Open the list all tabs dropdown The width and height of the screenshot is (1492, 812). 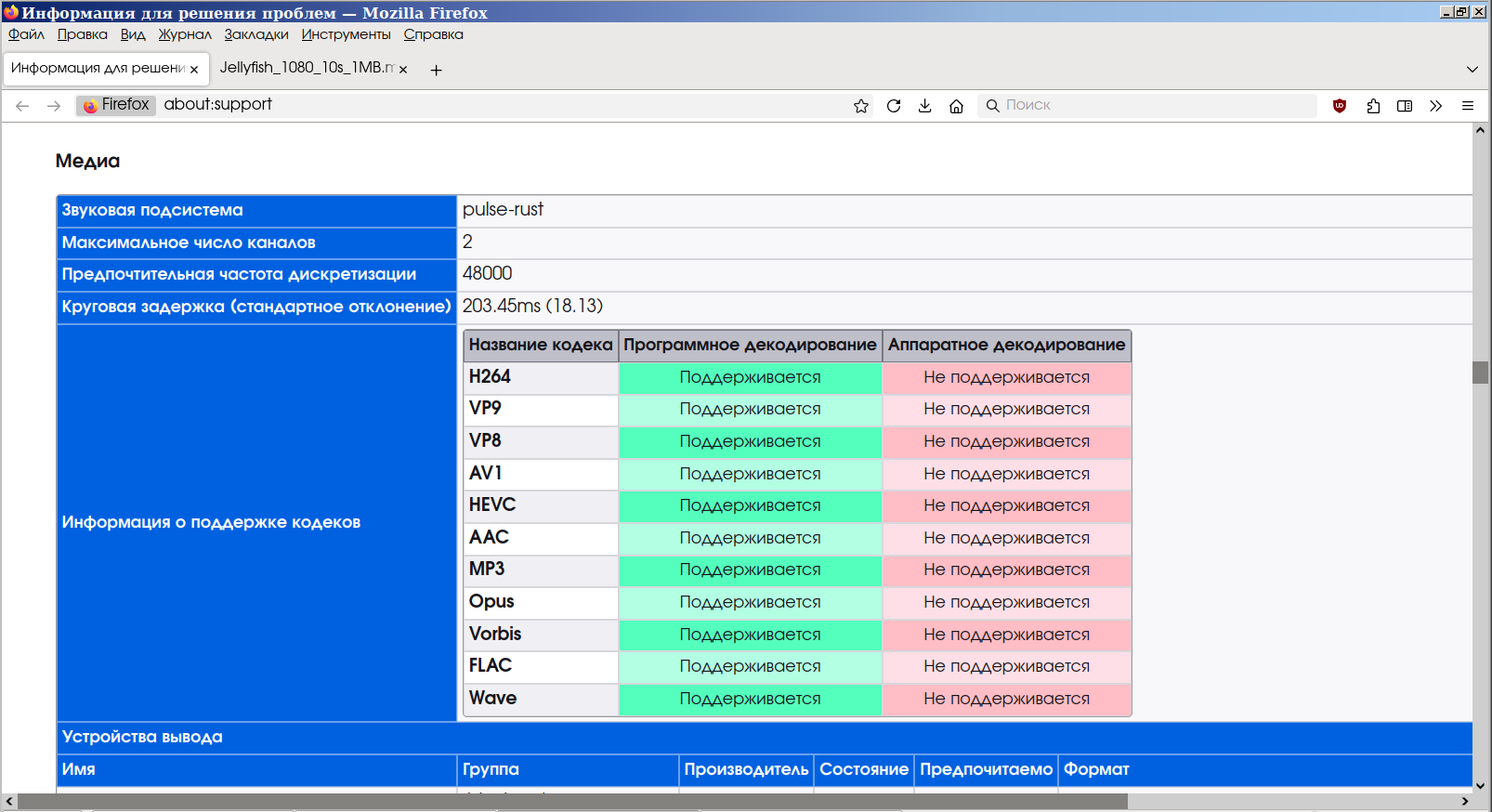click(x=1472, y=69)
